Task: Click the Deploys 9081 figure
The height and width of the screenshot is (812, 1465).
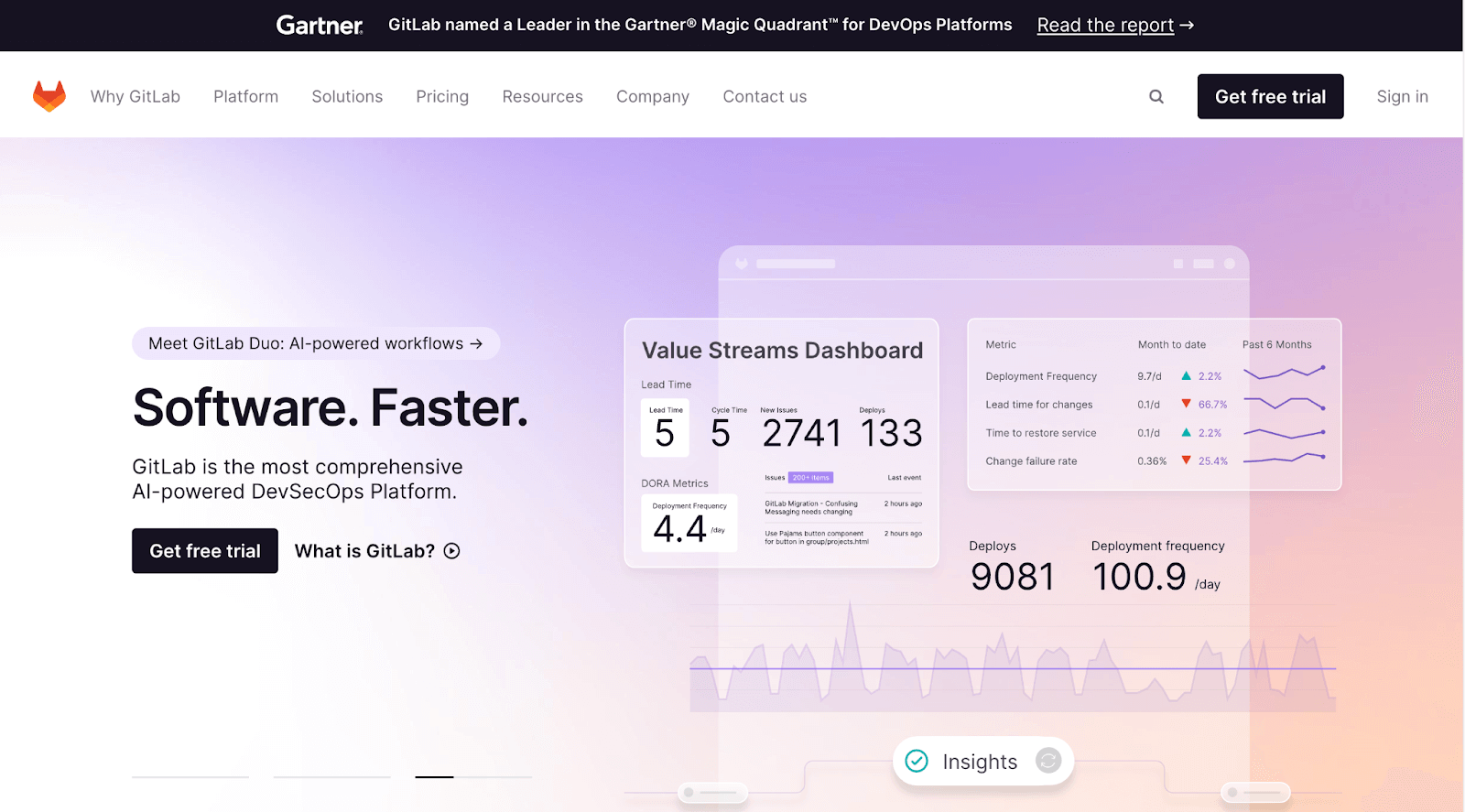Action: pos(1013,577)
